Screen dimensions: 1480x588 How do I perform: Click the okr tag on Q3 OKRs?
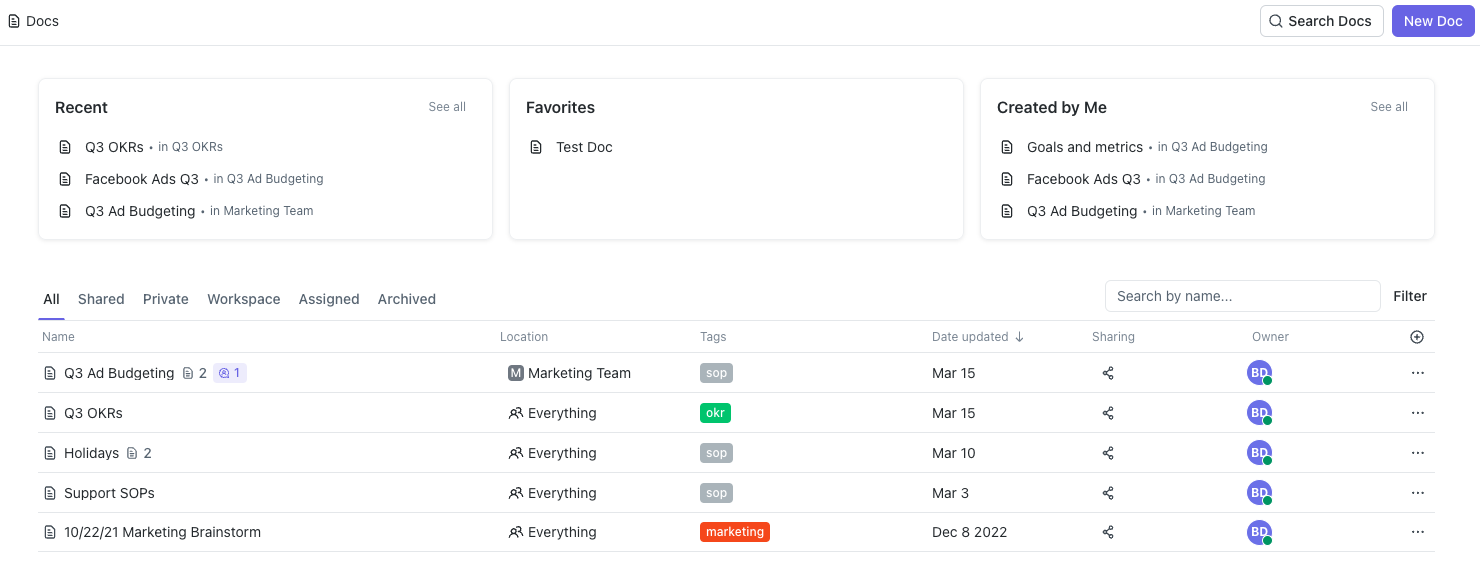click(716, 412)
